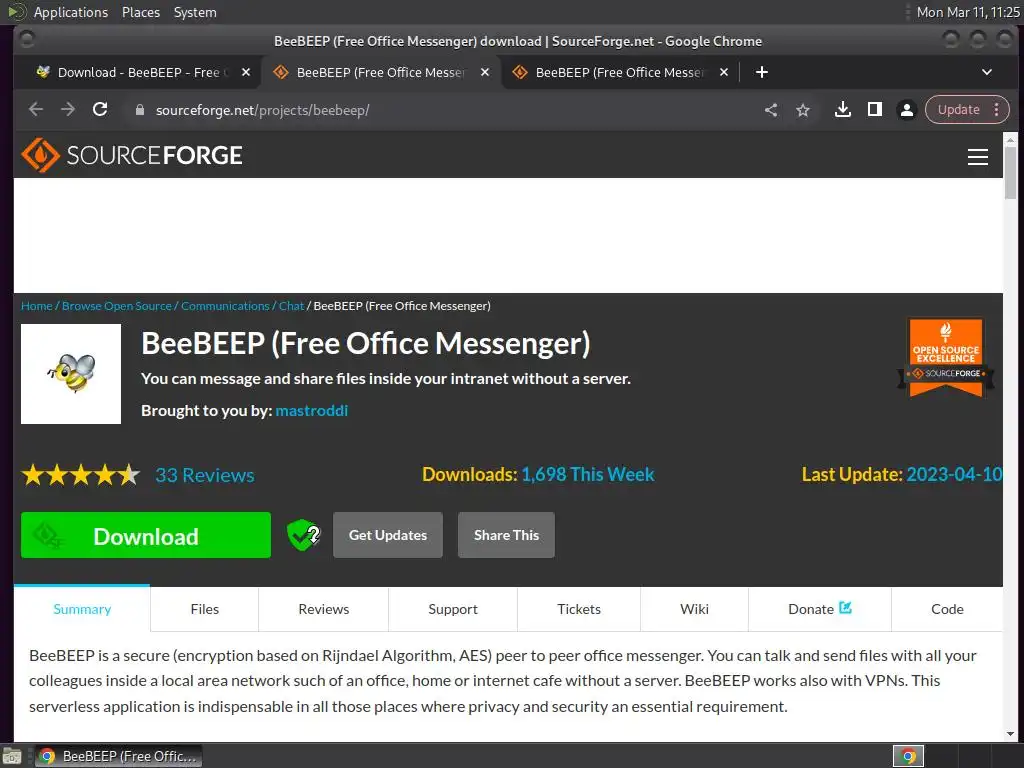The image size is (1024, 768).
Task: Open the Applications menu
Action: tap(71, 12)
